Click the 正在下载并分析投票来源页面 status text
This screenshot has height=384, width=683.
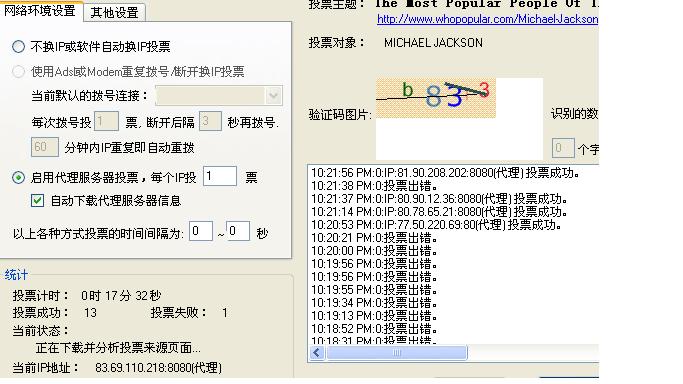(x=118, y=348)
